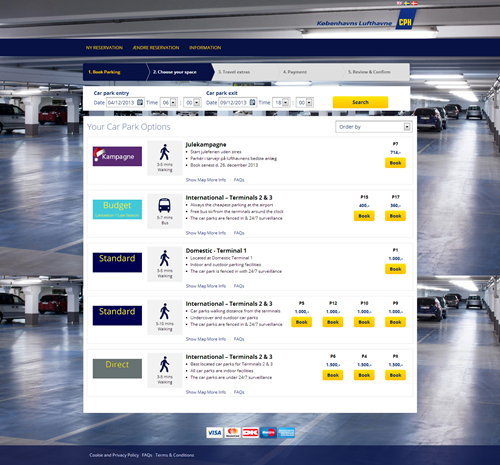Click the walking icon for Domestic Terminal 1
500x465 pixels.
coord(164,258)
